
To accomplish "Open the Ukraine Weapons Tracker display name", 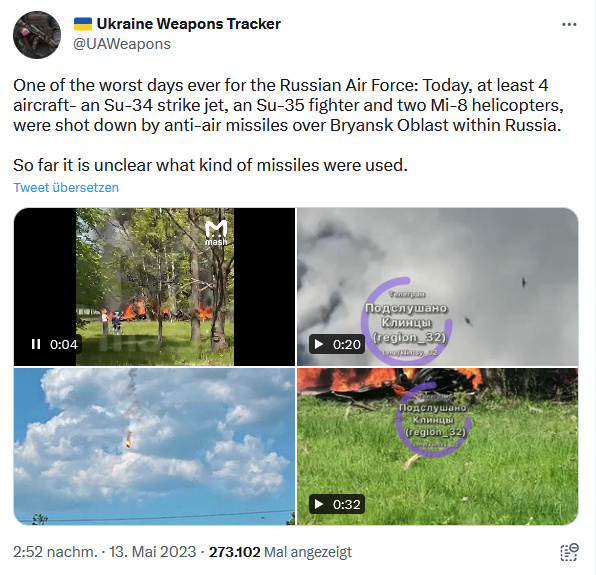I will (x=189, y=24).
